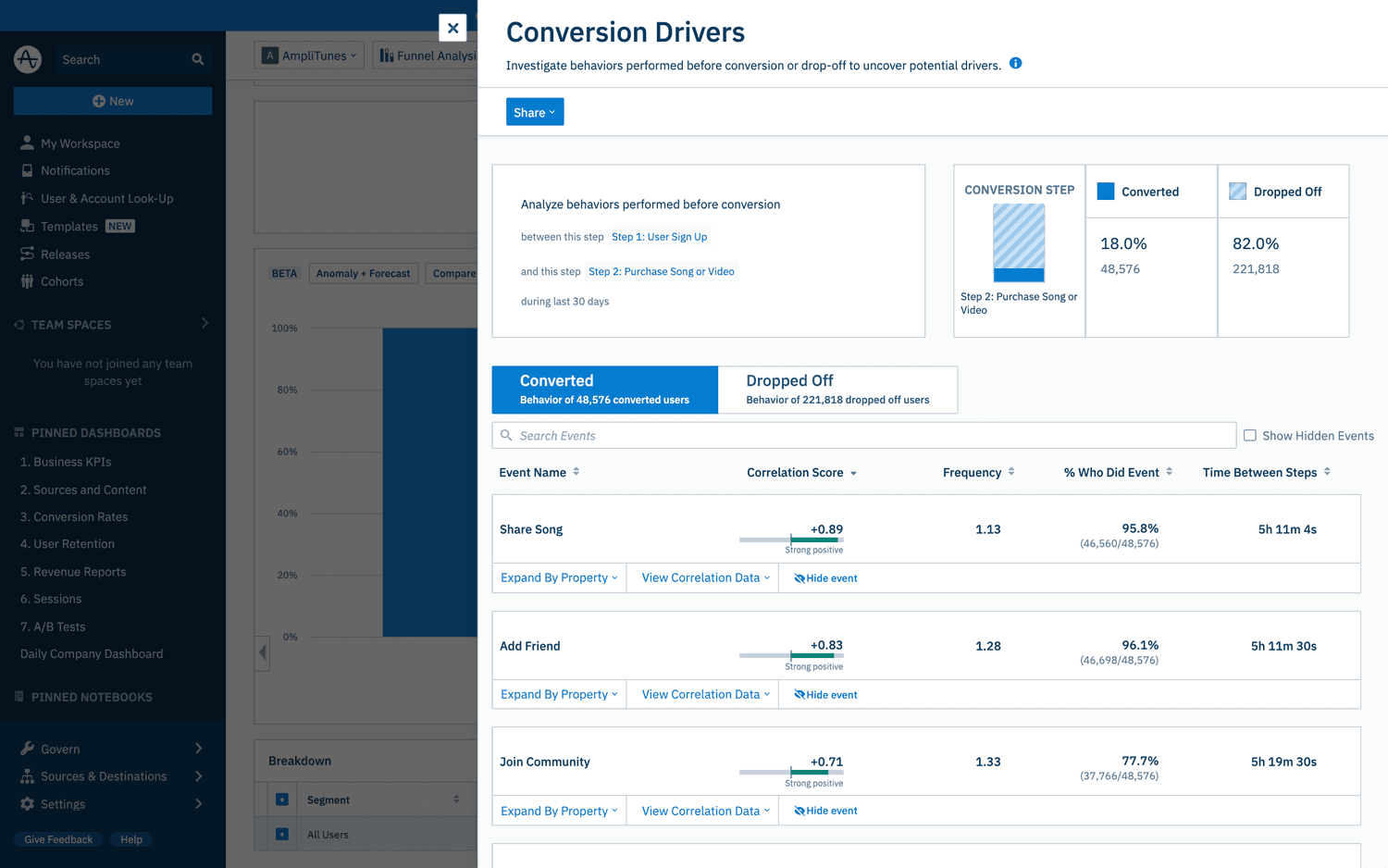Hide the Add Friend event
This screenshot has width=1388, height=868.
point(824,694)
